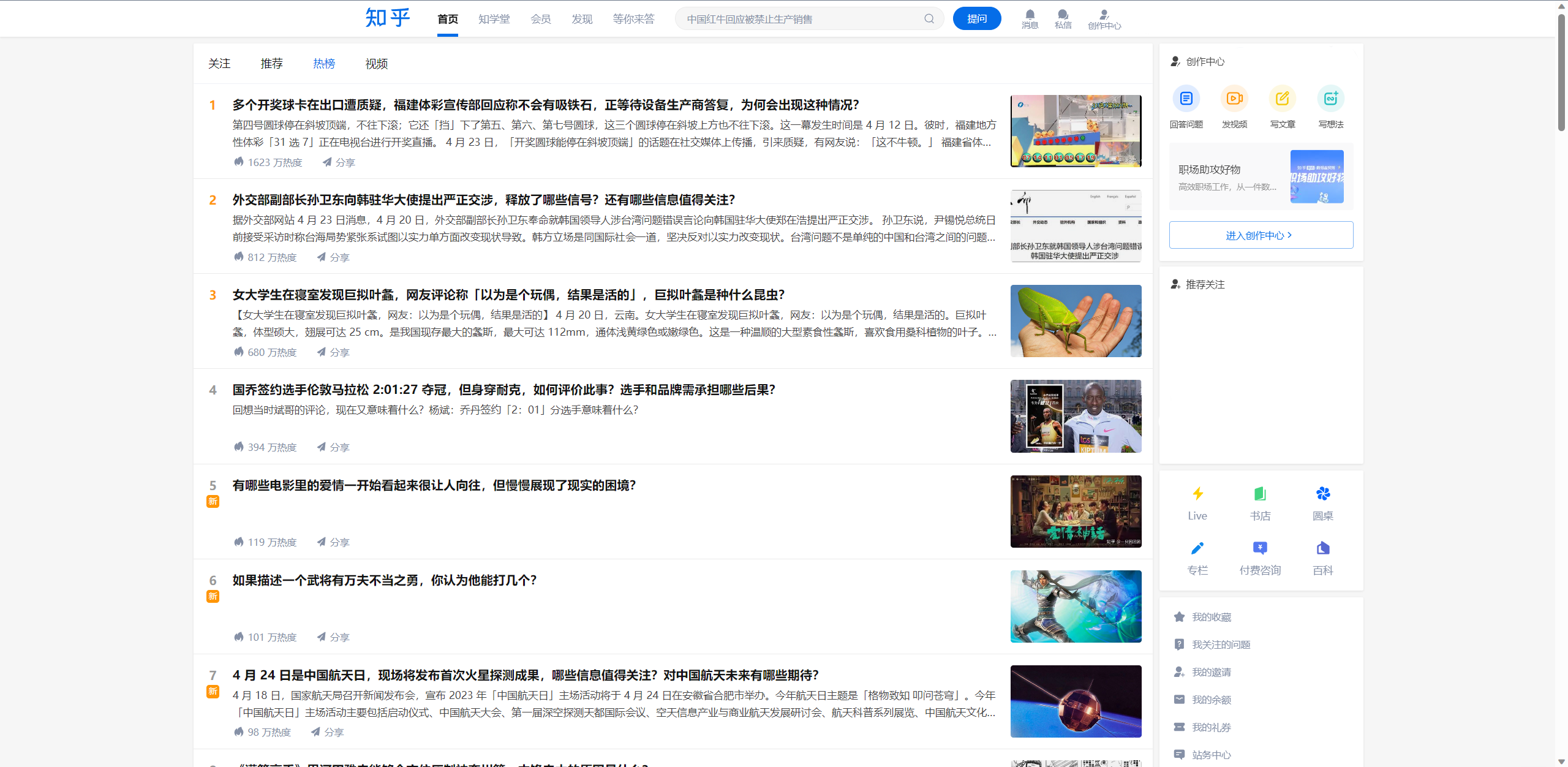Open the katydid insect thumbnail image
The width and height of the screenshot is (1568, 767).
[1076, 321]
